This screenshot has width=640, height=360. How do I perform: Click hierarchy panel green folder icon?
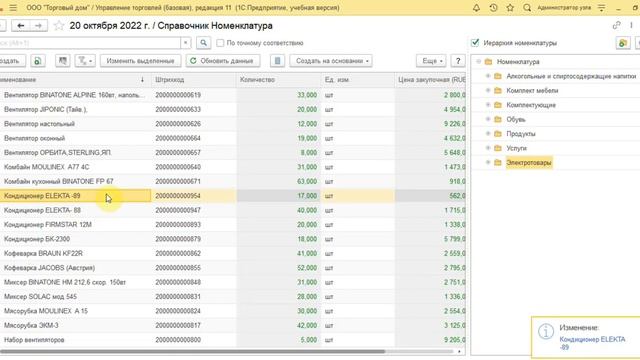pyautogui.click(x=623, y=43)
